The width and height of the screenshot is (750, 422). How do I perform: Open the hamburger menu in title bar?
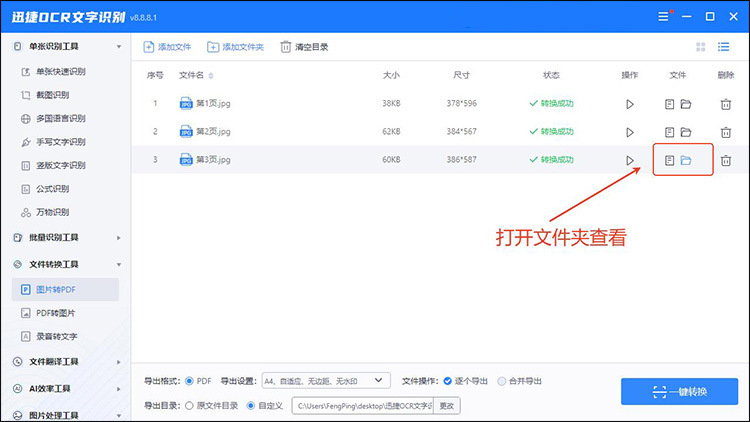pyautogui.click(x=663, y=17)
